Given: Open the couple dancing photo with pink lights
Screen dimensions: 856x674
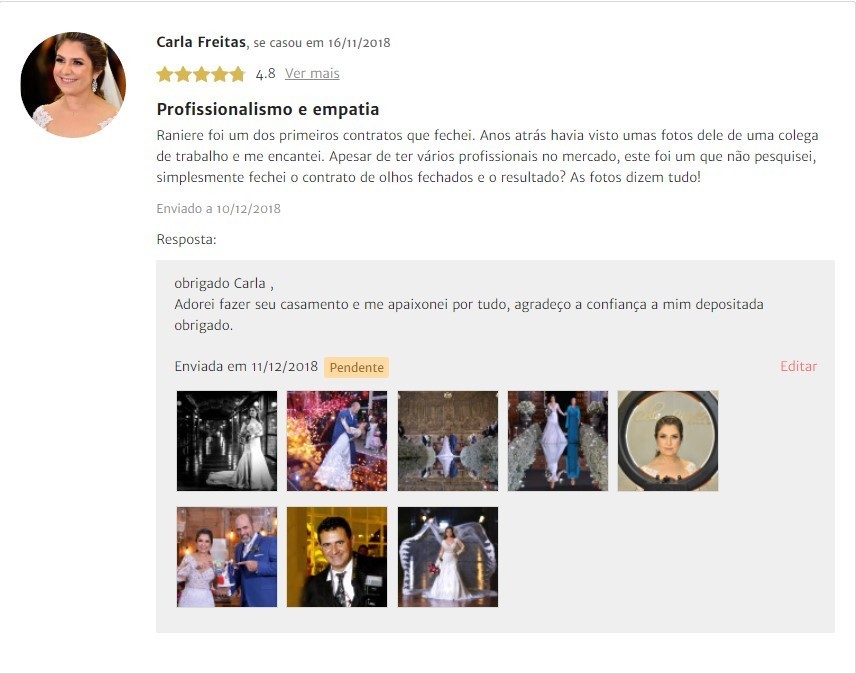Looking at the screenshot, I should tap(337, 441).
